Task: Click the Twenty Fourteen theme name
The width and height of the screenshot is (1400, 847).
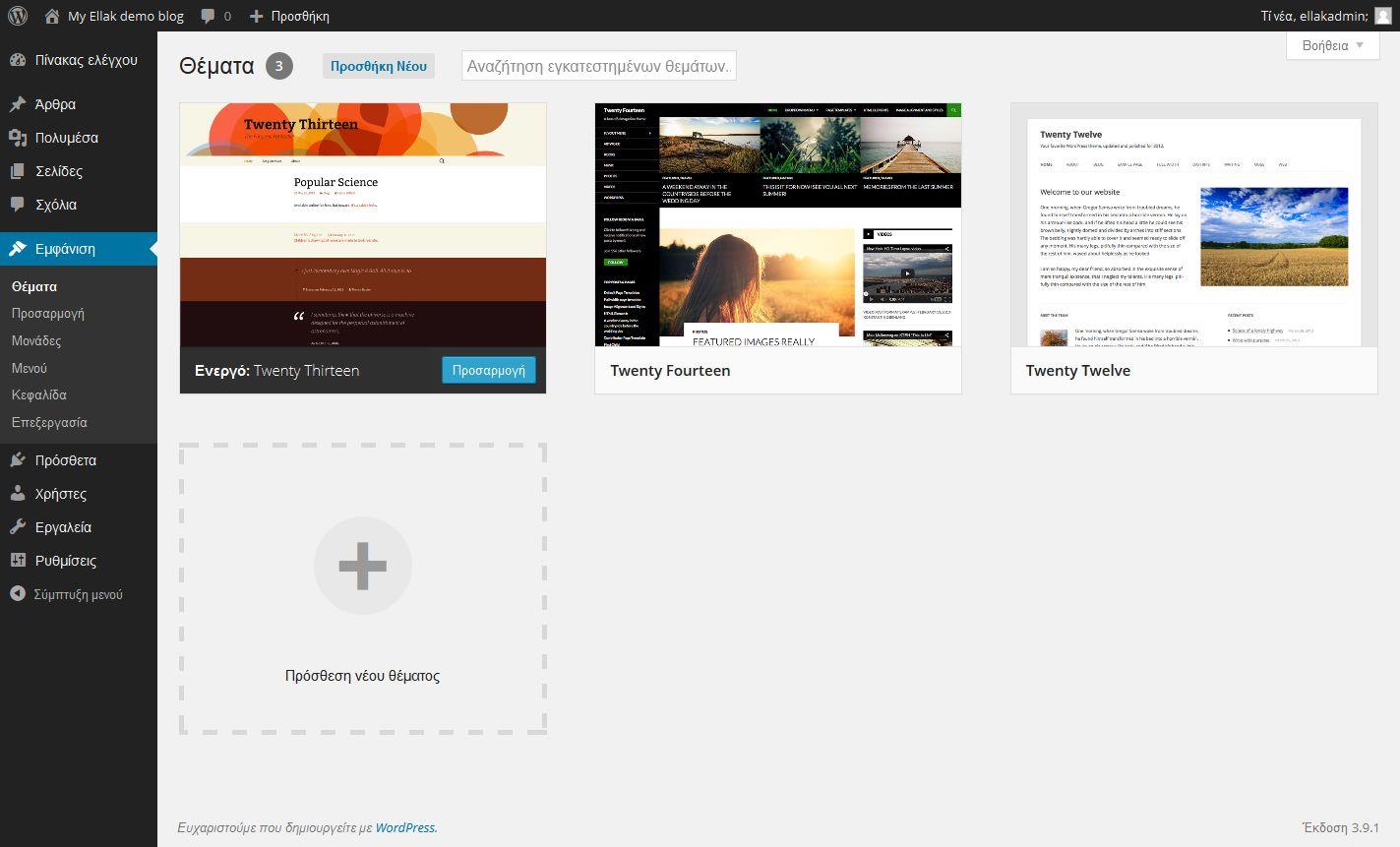Action: [670, 371]
